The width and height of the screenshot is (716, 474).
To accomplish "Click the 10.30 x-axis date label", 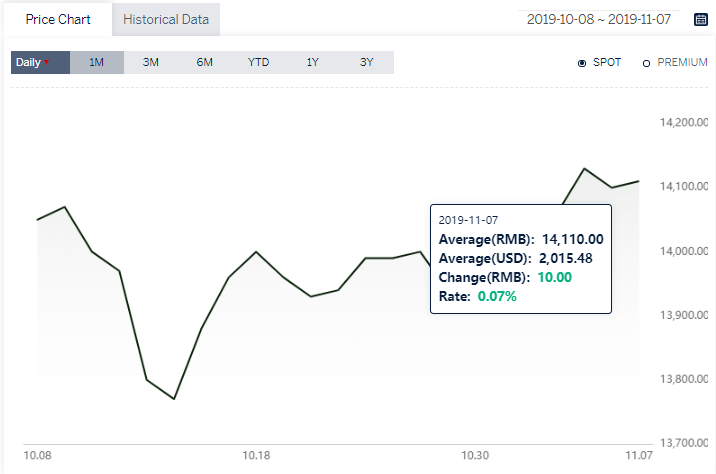I will click(475, 455).
